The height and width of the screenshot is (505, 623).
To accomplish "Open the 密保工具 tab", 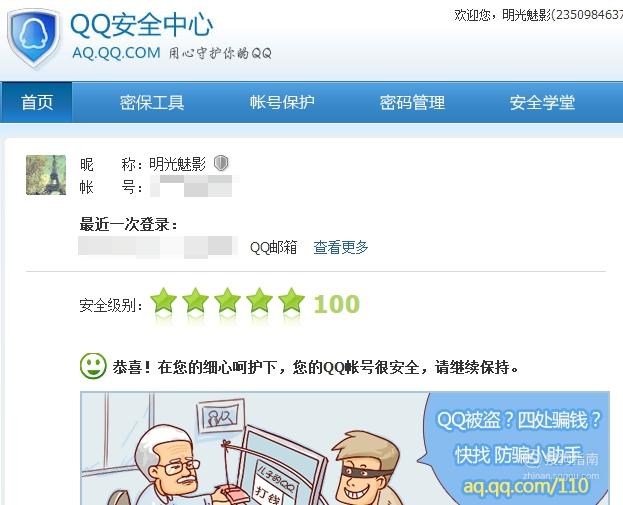I will (x=152, y=103).
